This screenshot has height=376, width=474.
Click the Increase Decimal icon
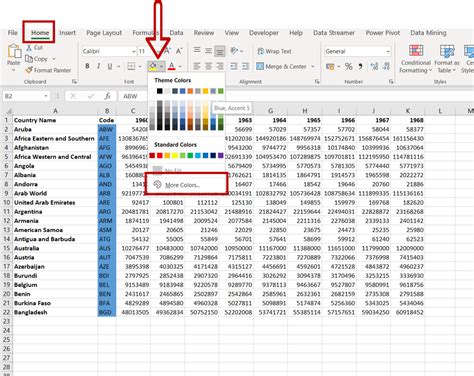[374, 66]
